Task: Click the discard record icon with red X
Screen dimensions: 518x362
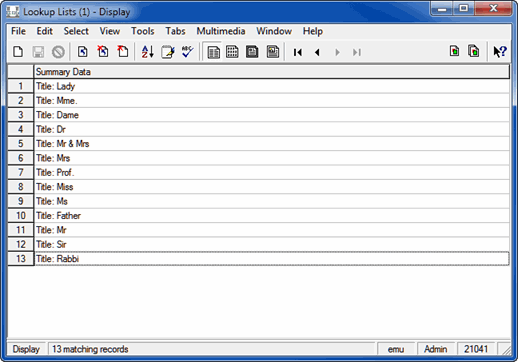Action: pos(103,52)
